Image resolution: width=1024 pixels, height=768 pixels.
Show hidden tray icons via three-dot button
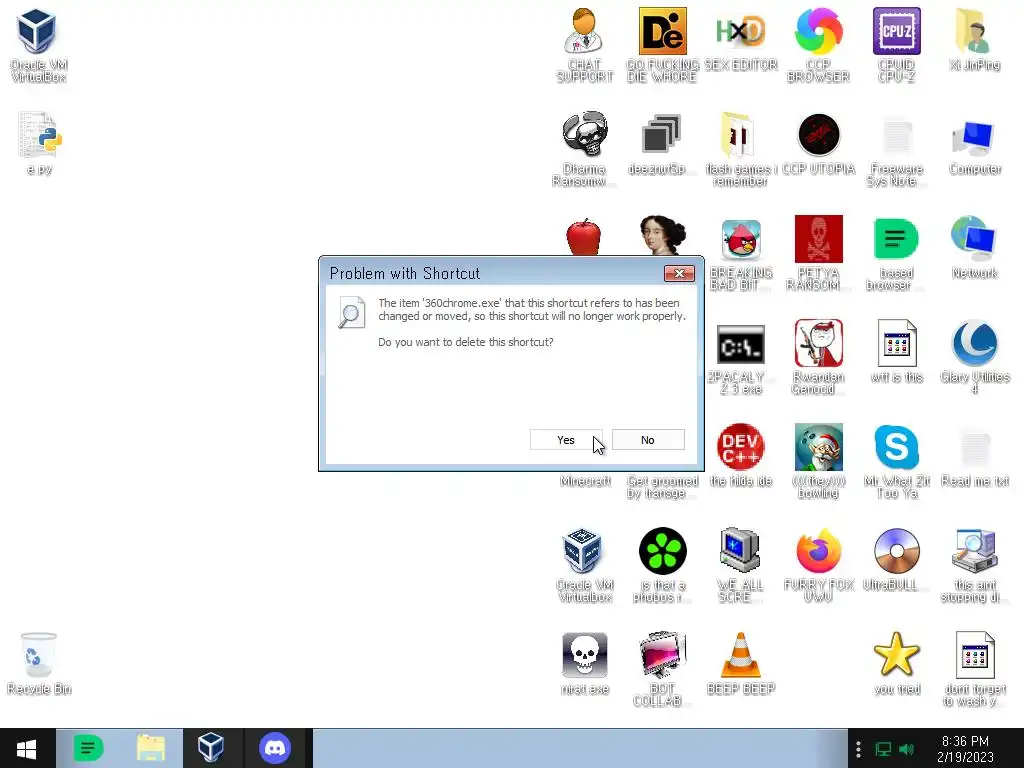point(858,749)
